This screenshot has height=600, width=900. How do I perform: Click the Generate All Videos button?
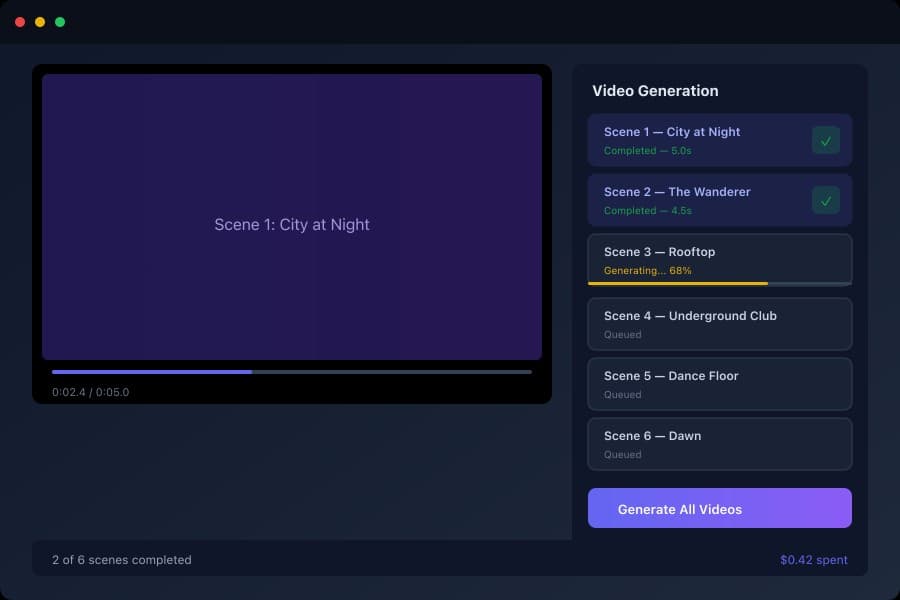click(x=719, y=508)
